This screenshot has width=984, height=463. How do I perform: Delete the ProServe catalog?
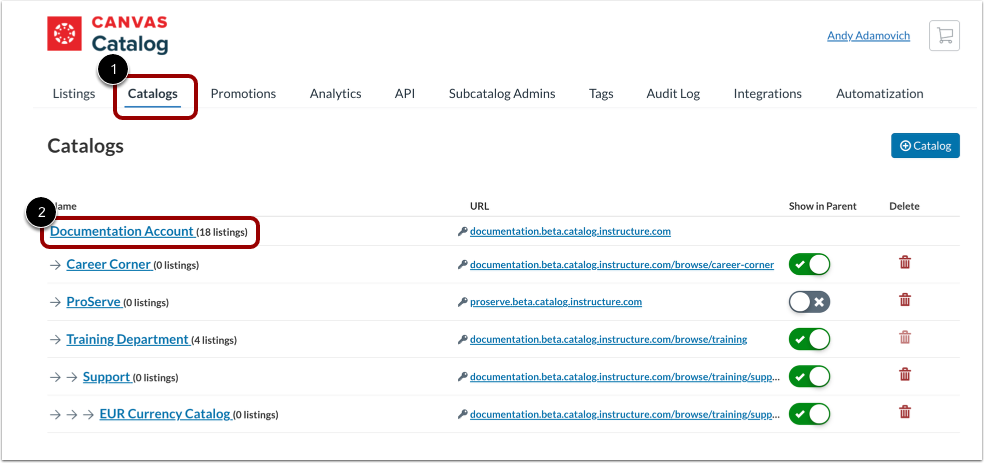[904, 300]
